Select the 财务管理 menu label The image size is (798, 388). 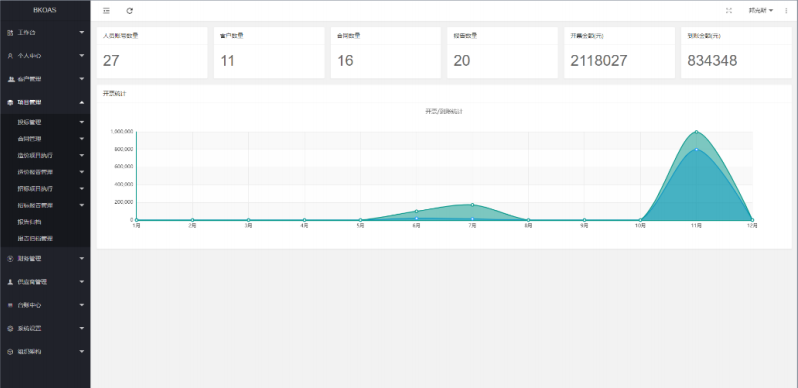[30, 259]
